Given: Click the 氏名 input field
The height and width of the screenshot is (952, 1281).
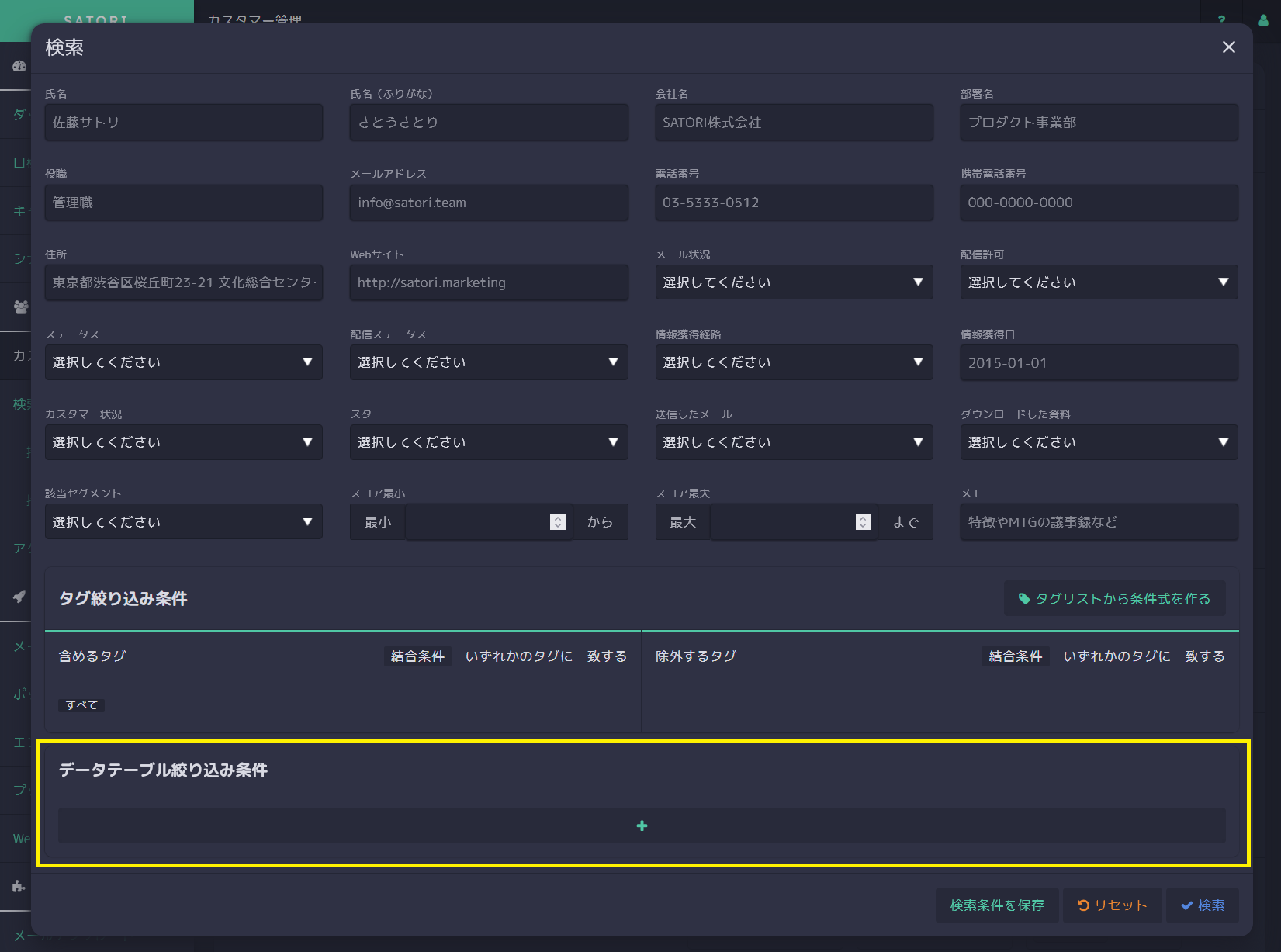Looking at the screenshot, I should 183,123.
